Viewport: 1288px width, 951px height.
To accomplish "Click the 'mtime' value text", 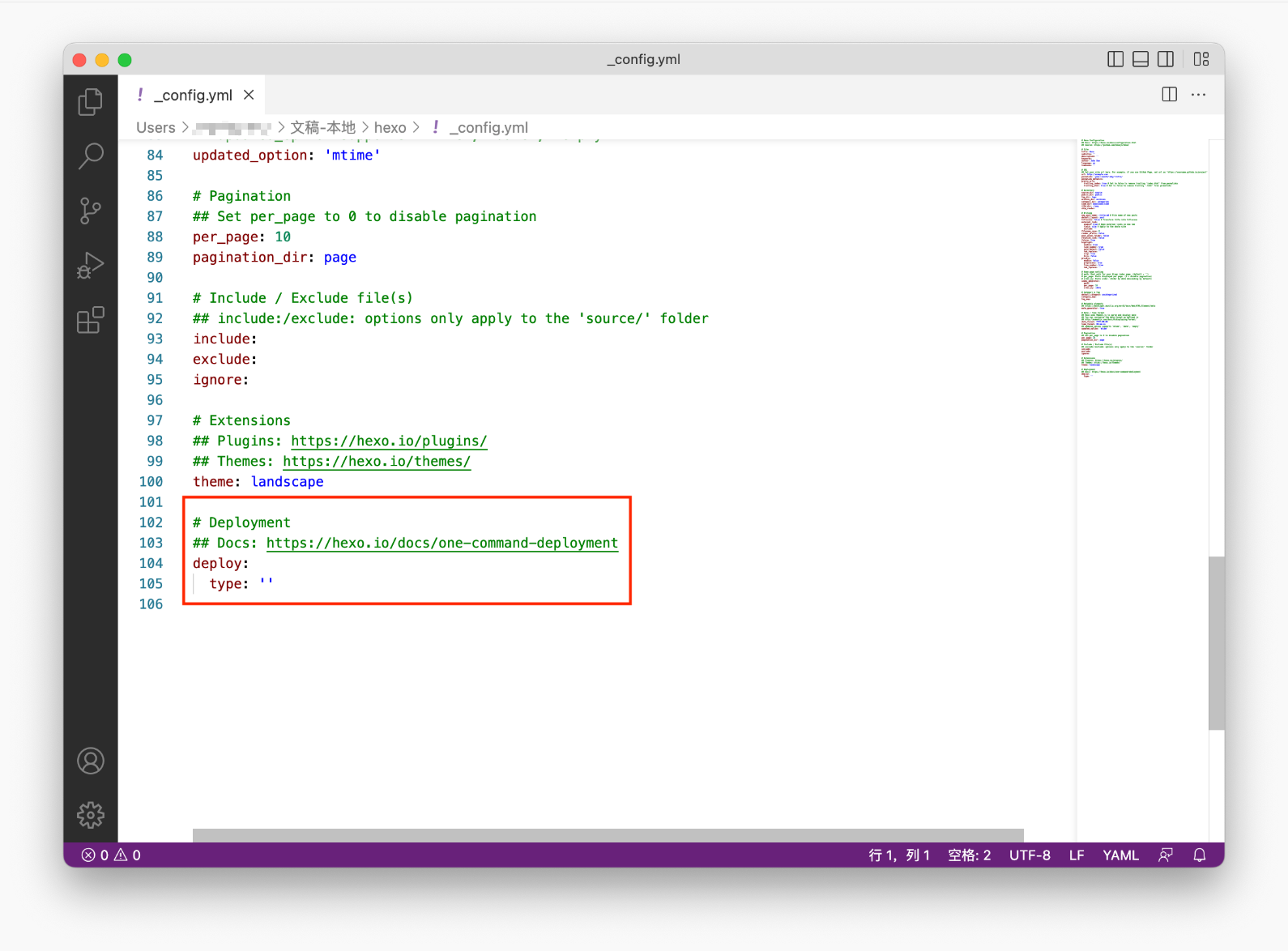I will coord(352,155).
